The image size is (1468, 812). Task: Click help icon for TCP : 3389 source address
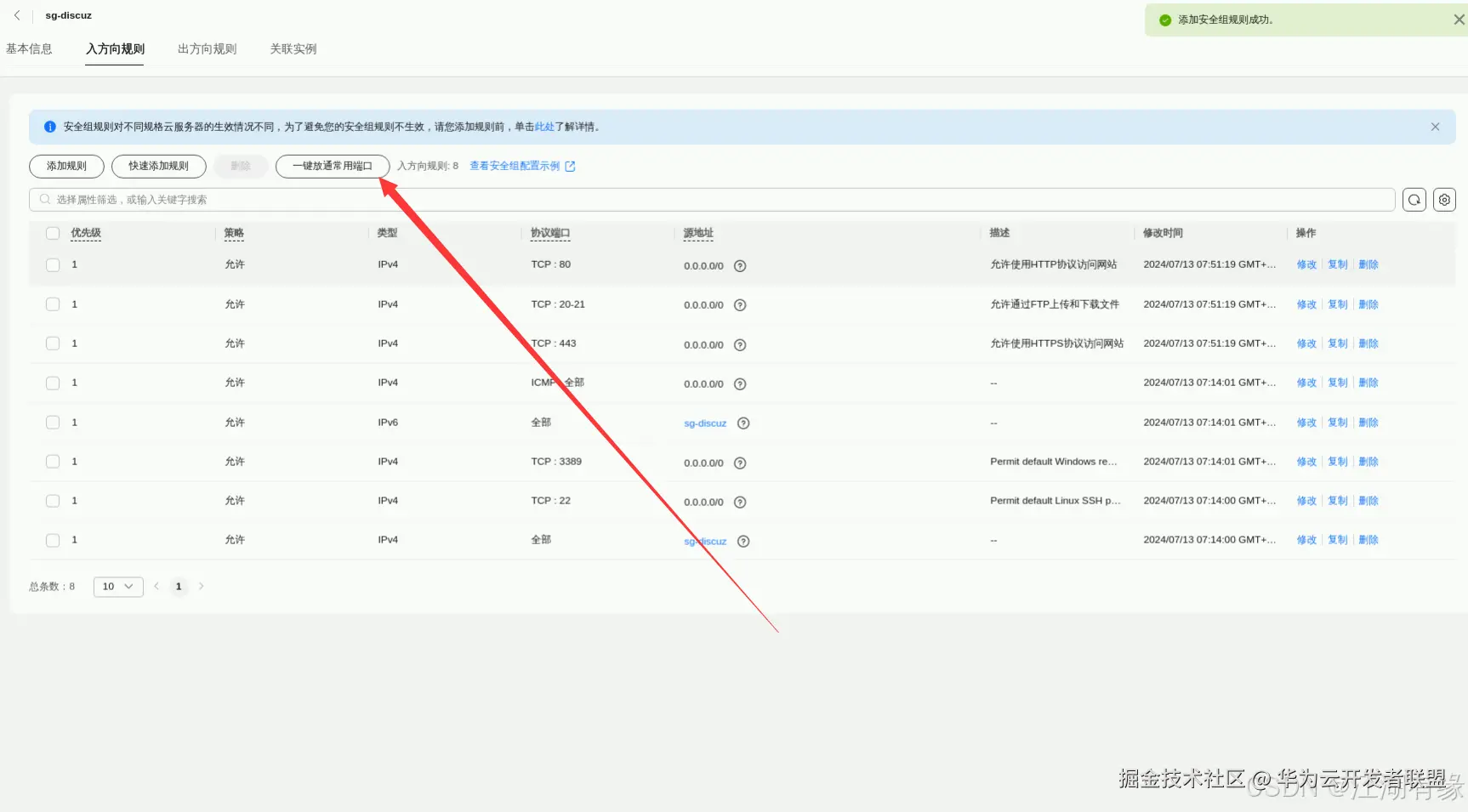tap(740, 463)
